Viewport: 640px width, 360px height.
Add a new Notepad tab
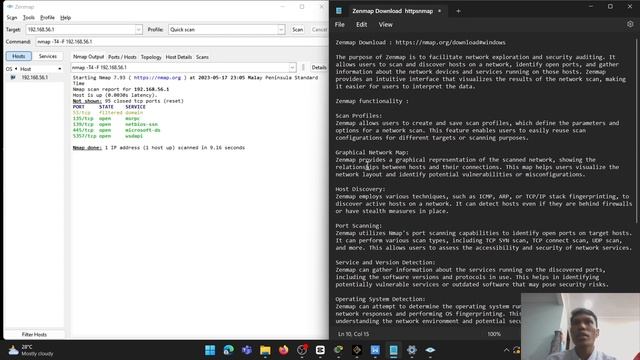(x=458, y=11)
